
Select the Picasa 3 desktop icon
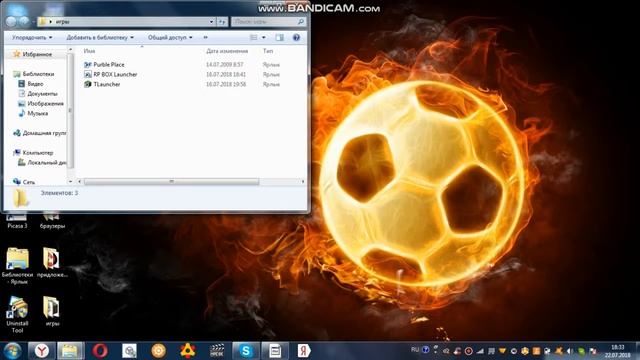pos(17,220)
